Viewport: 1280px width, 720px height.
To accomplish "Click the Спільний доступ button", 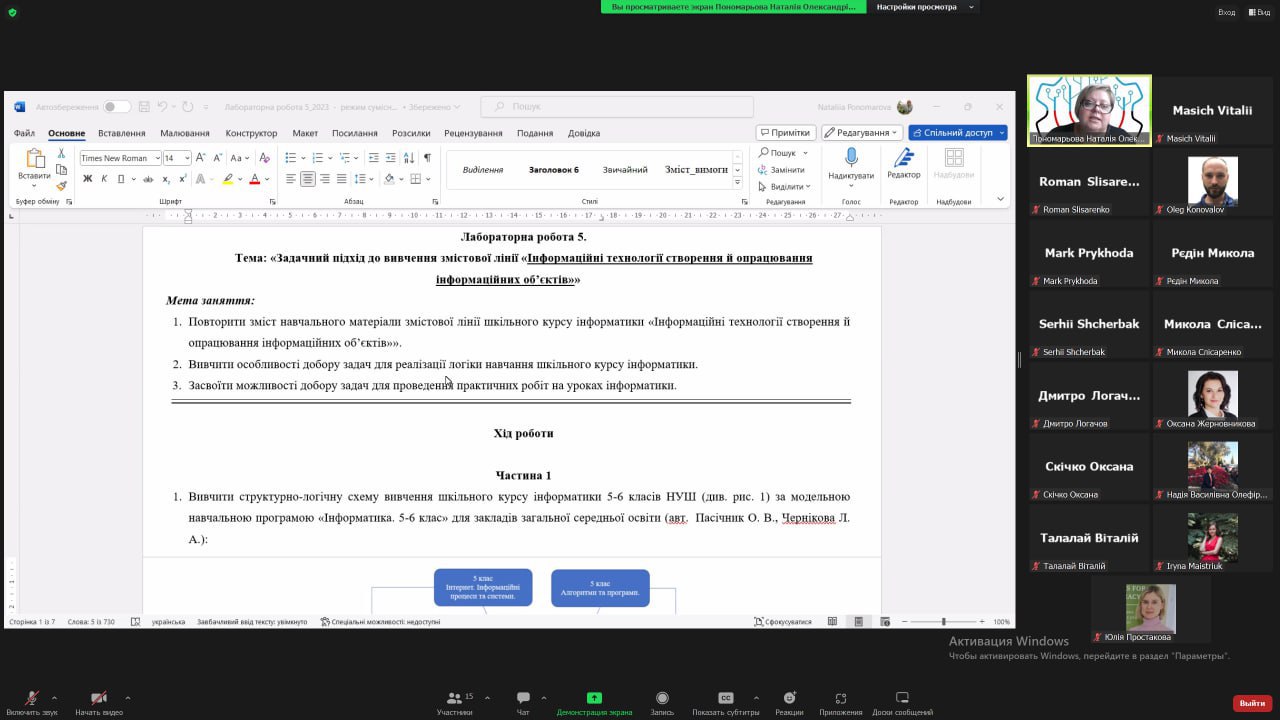I will click(x=957, y=133).
